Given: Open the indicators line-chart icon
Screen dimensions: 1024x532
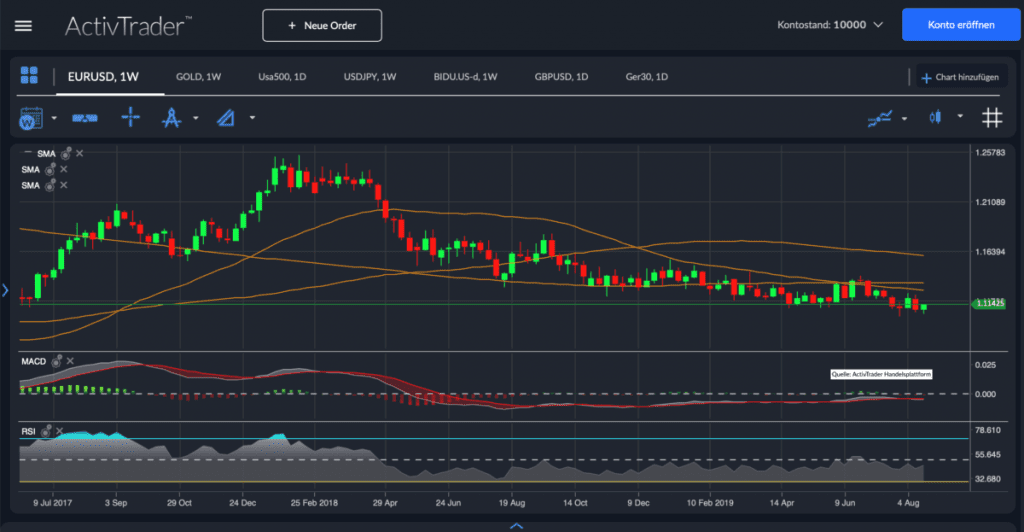Looking at the screenshot, I should point(880,118).
